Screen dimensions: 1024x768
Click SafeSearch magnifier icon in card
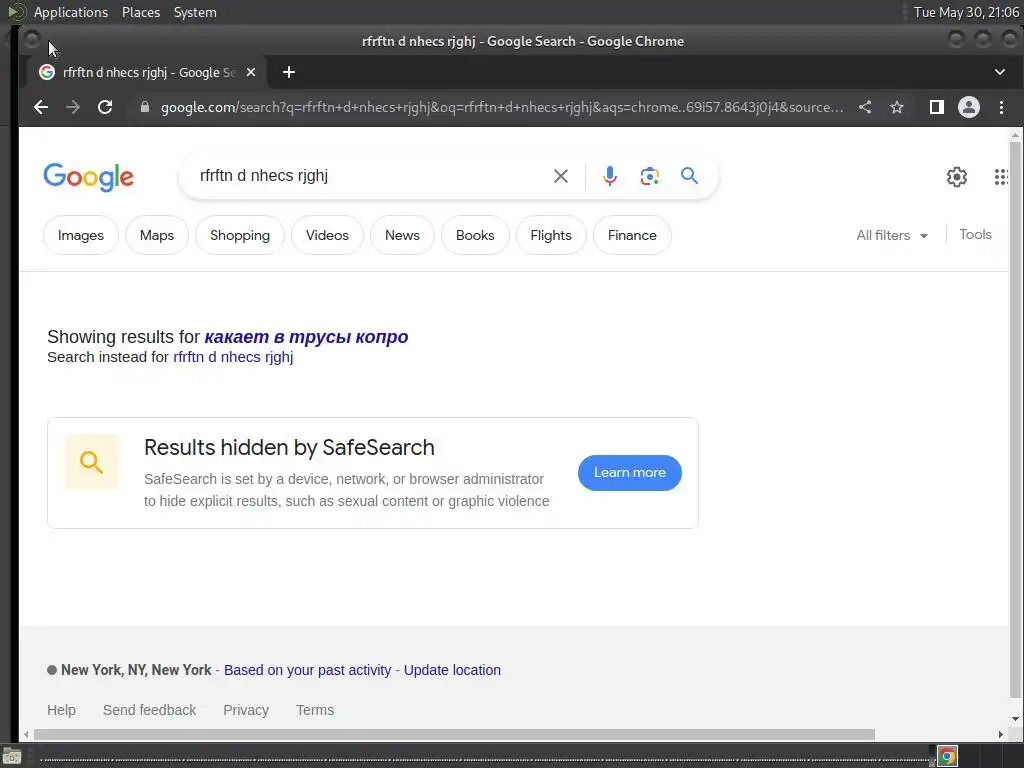coord(91,462)
